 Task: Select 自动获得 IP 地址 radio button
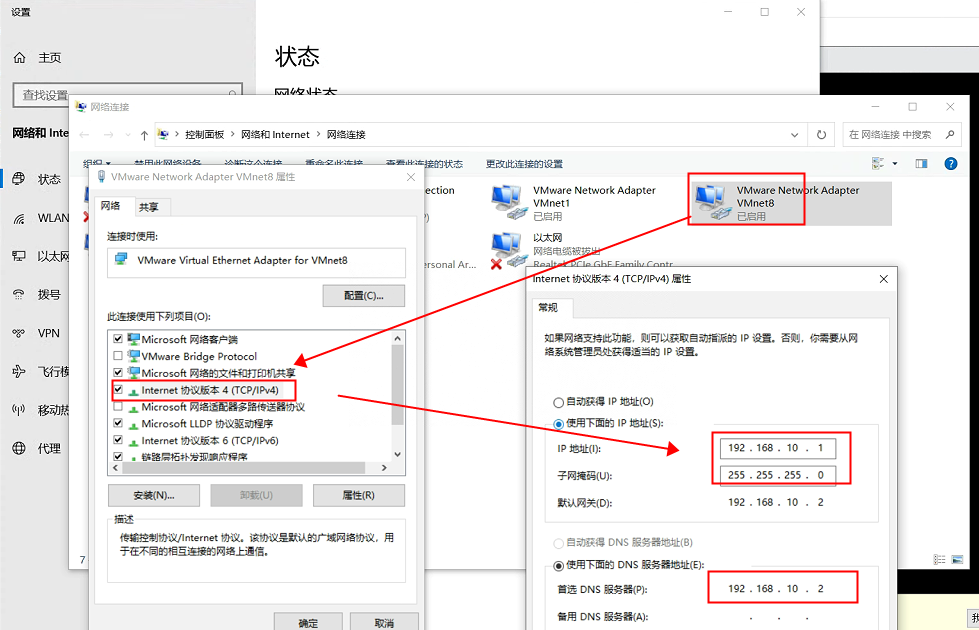click(x=559, y=402)
